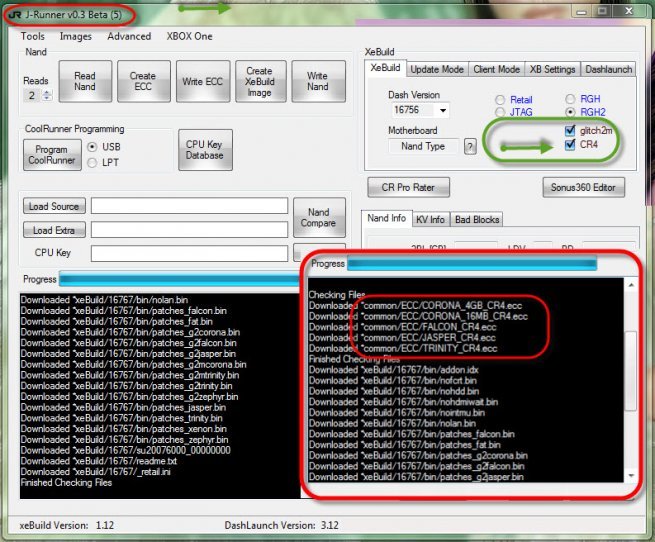
Task: Open the Advanced menu
Action: 129,36
